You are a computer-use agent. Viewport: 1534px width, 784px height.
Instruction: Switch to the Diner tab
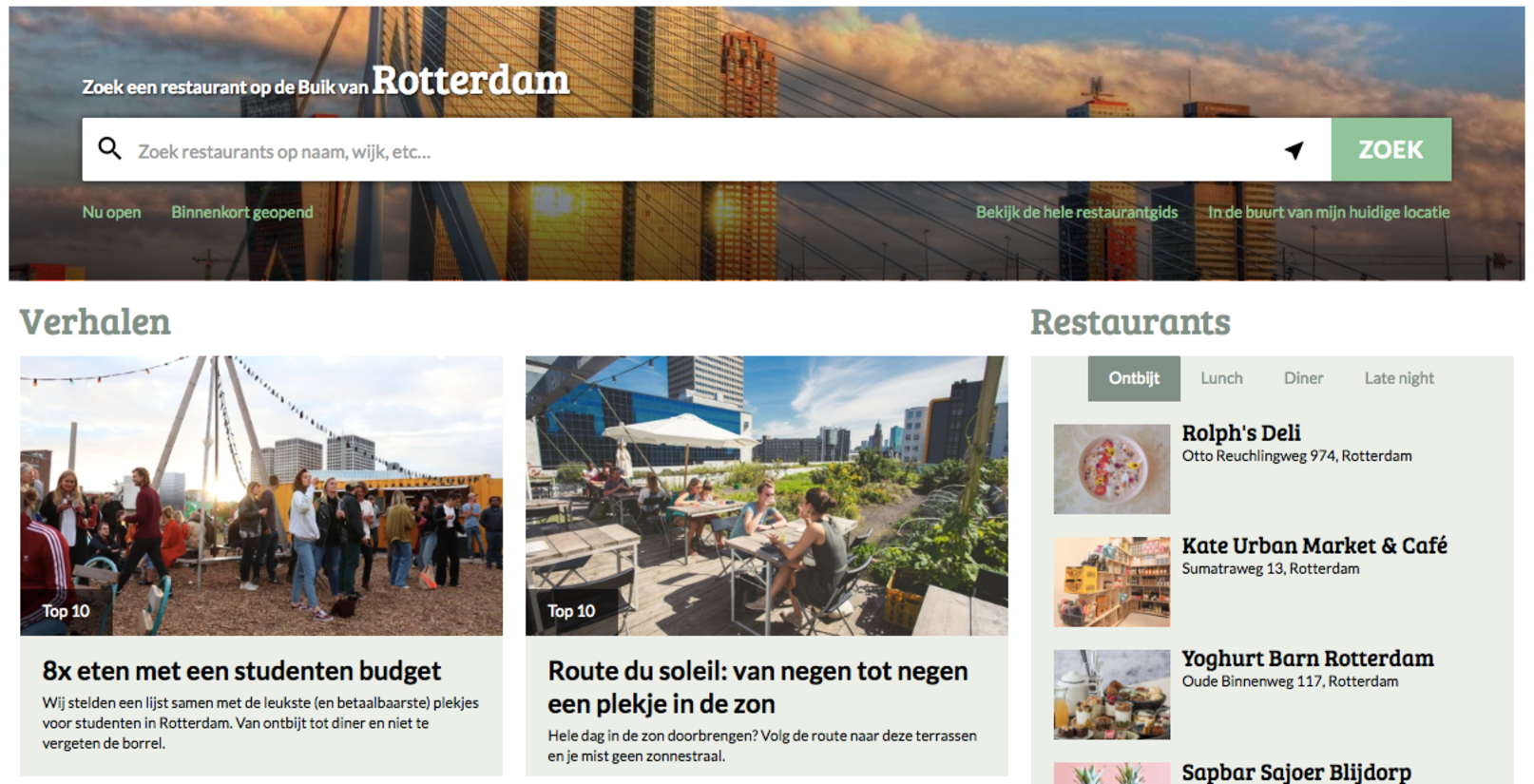tap(1303, 378)
